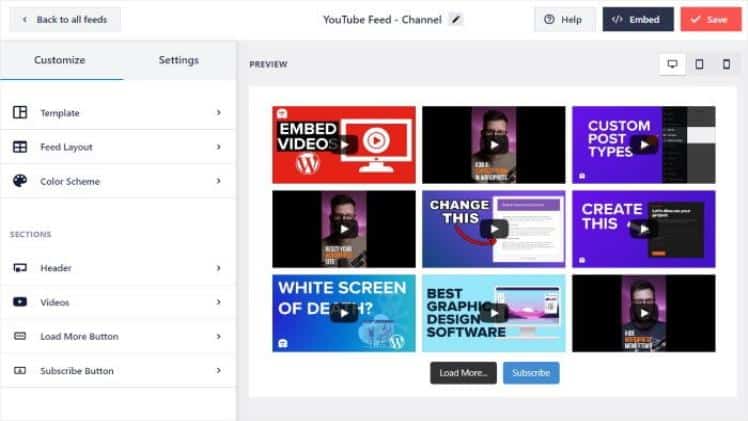Click the Feed Layout grid icon
This screenshot has height=421, width=748.
(20, 147)
